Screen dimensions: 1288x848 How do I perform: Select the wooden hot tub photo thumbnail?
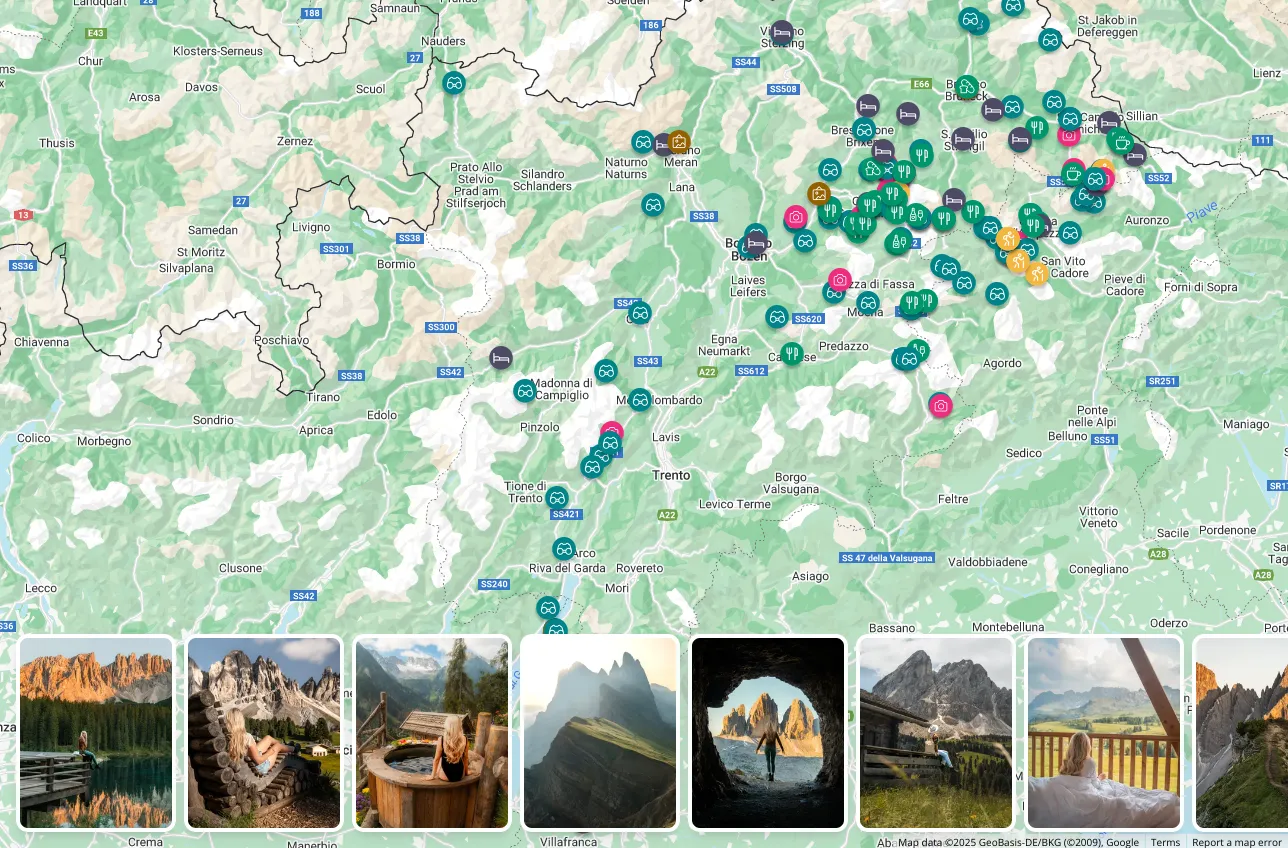[432, 733]
